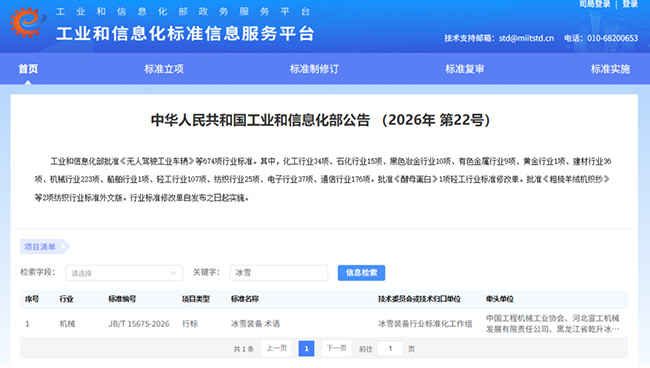Click the 牵头单位 column header
The width and height of the screenshot is (650, 368).
[x=500, y=299]
